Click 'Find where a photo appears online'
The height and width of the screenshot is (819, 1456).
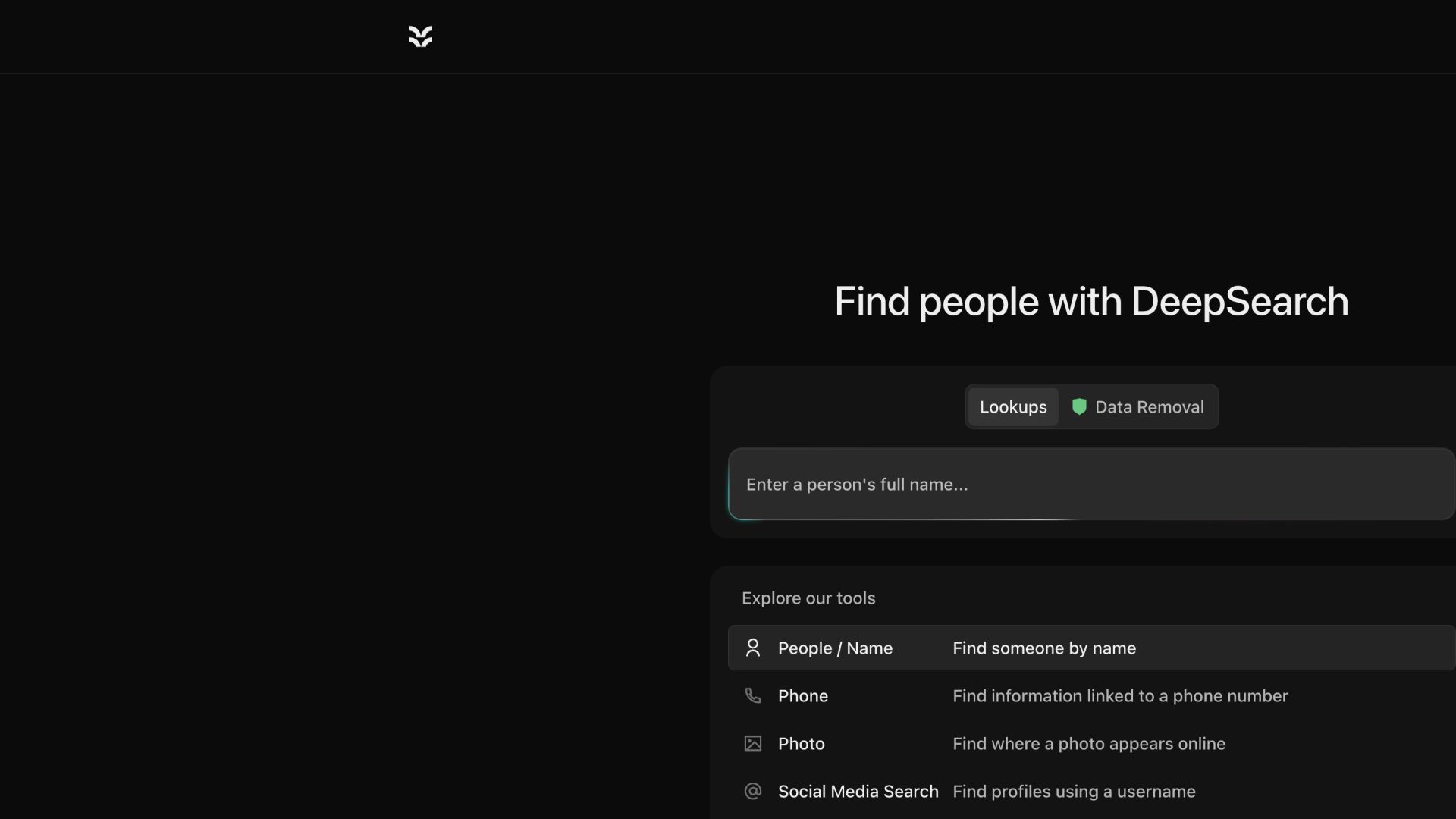(1089, 744)
